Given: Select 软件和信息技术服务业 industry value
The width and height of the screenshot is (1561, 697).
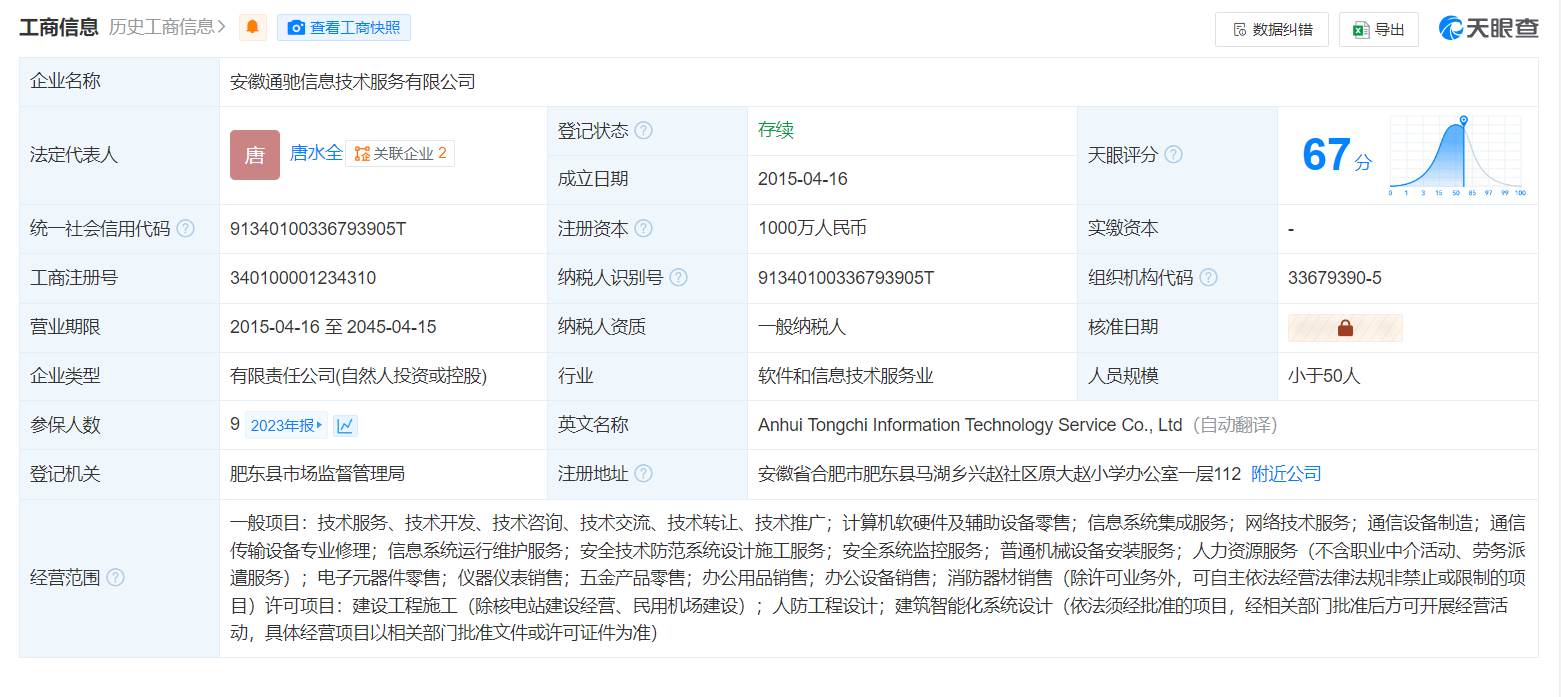Looking at the screenshot, I should (846, 376).
